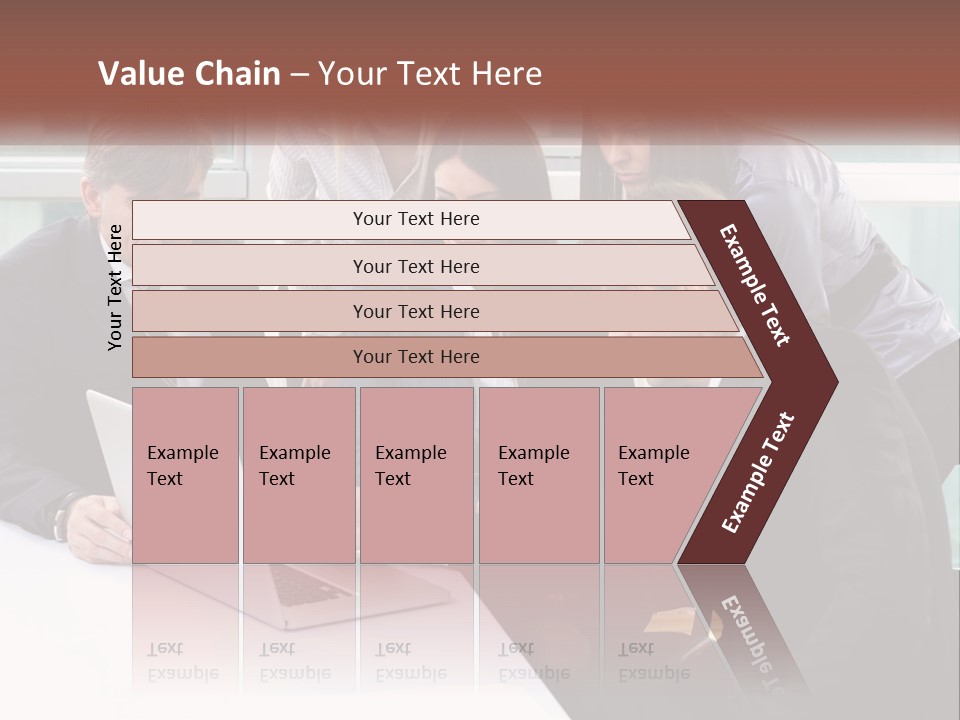The width and height of the screenshot is (960, 720).
Task: Click the lower 'Example Text' on dark arrow
Action: (758, 473)
